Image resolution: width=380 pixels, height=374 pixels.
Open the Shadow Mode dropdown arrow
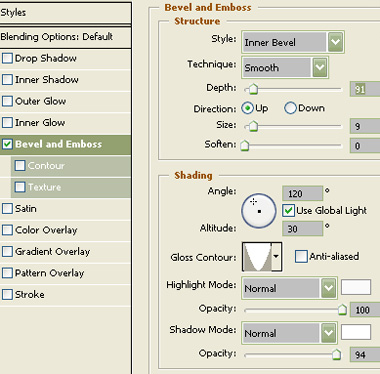click(x=328, y=333)
